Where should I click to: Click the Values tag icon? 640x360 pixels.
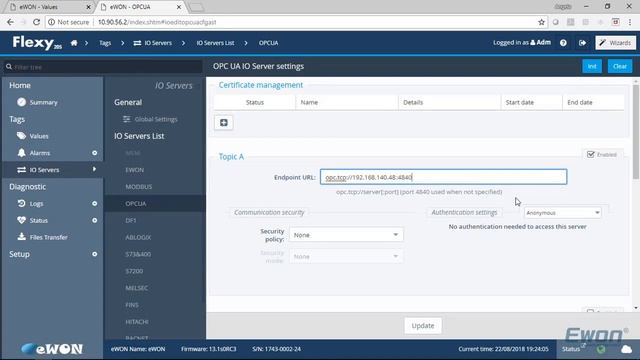click(22, 136)
